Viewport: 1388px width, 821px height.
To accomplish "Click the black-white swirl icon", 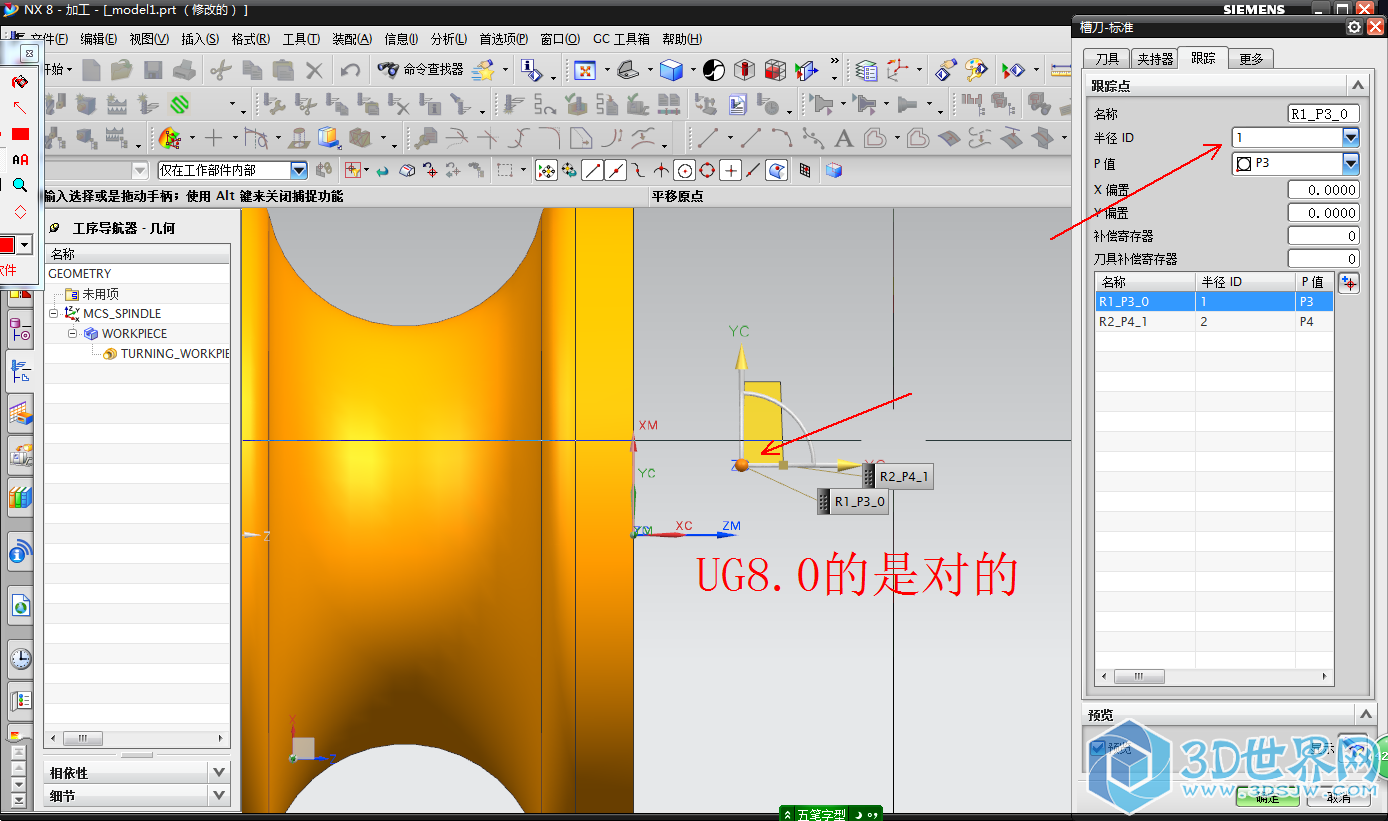I will coord(714,70).
